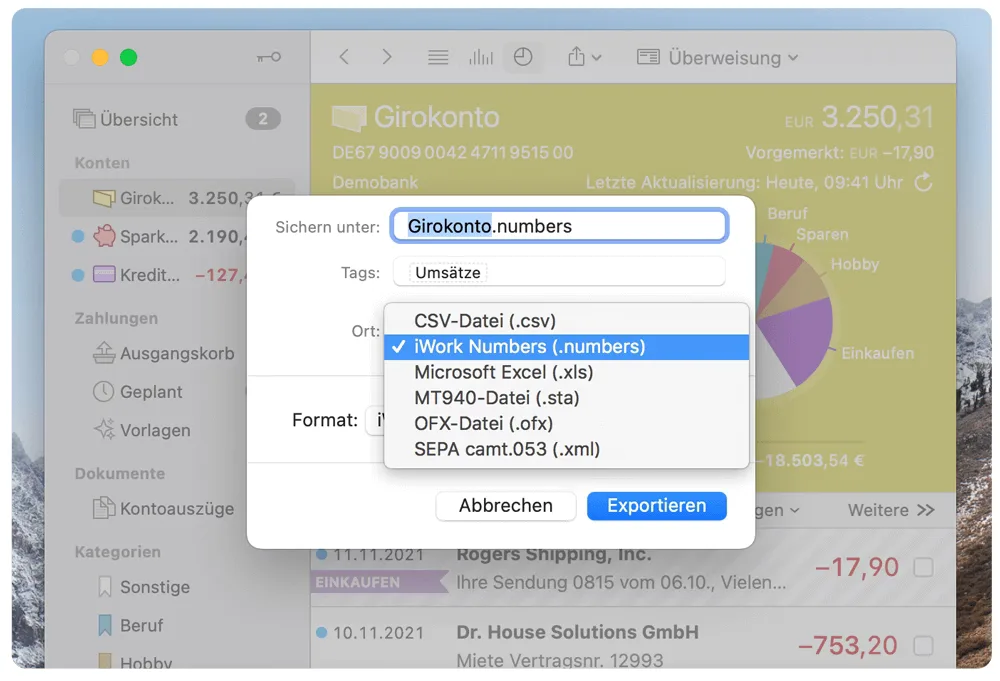Click the balance amount 3.250,31

(x=877, y=117)
